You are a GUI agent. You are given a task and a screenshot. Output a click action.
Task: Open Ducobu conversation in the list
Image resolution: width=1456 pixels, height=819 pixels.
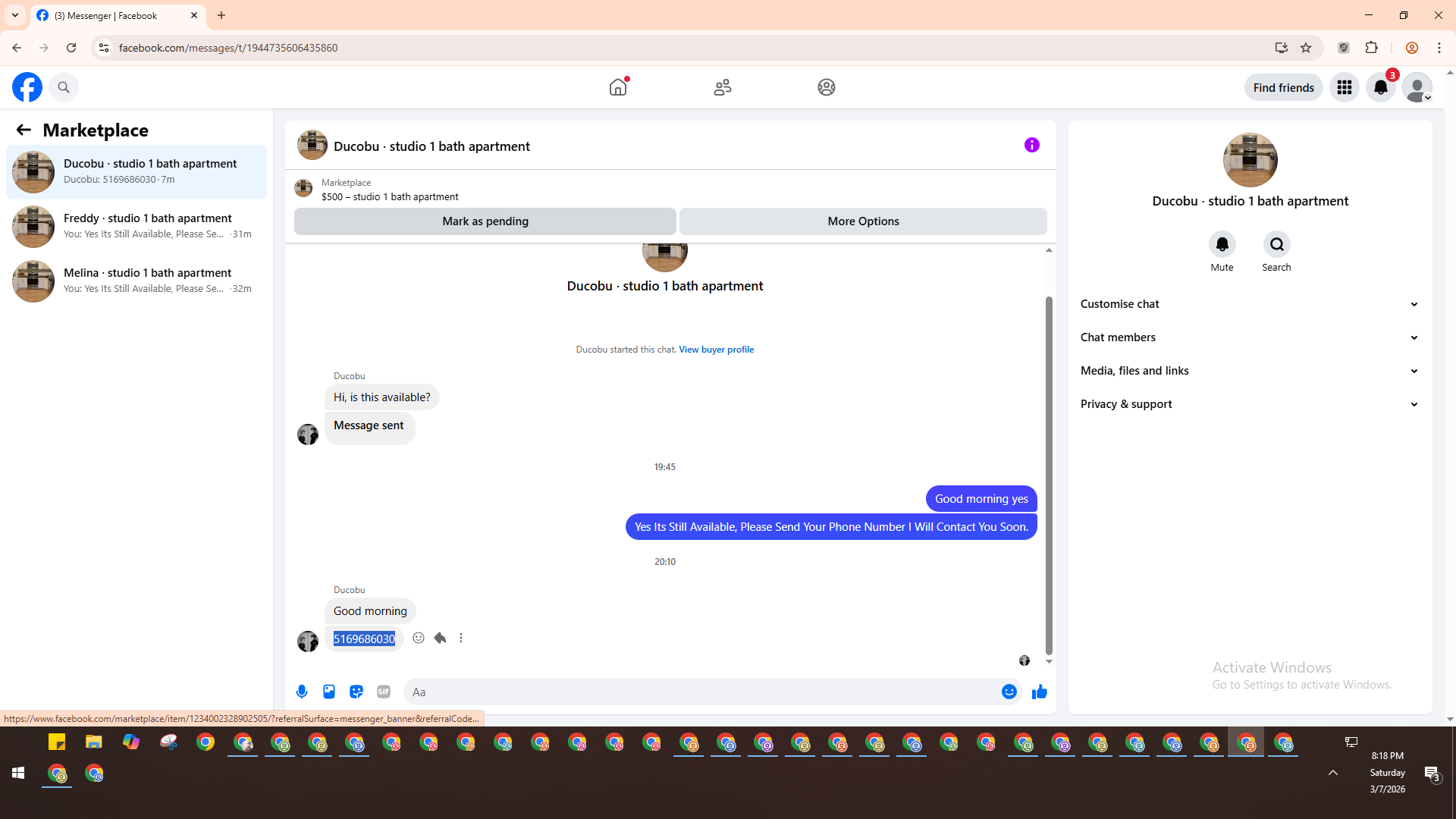[136, 171]
